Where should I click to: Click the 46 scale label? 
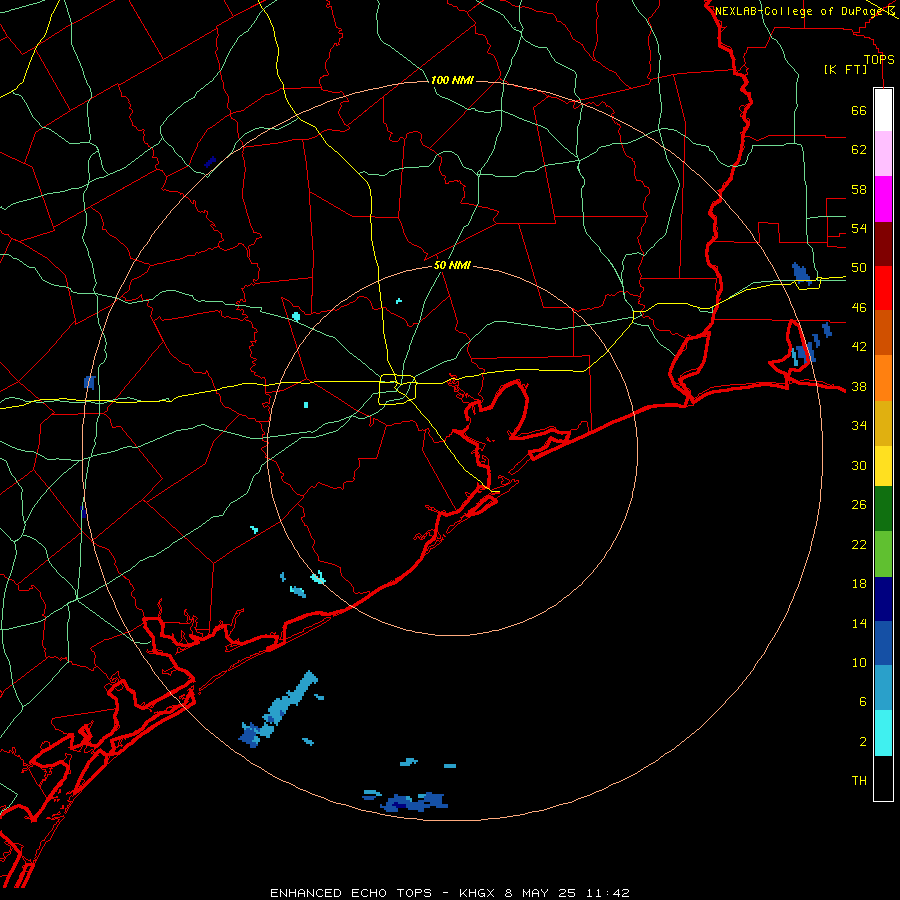click(859, 308)
